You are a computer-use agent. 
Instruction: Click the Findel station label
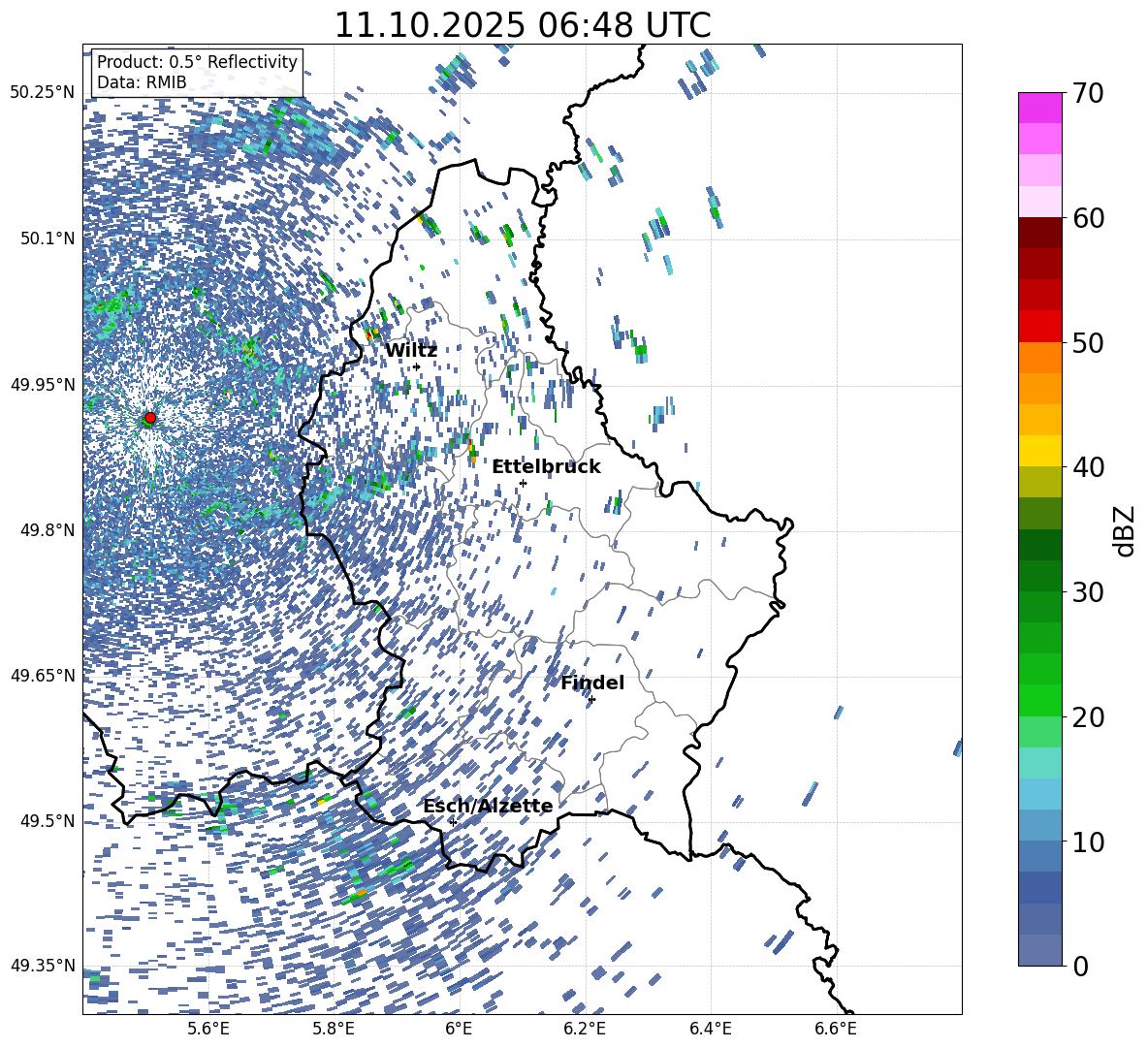click(x=592, y=683)
